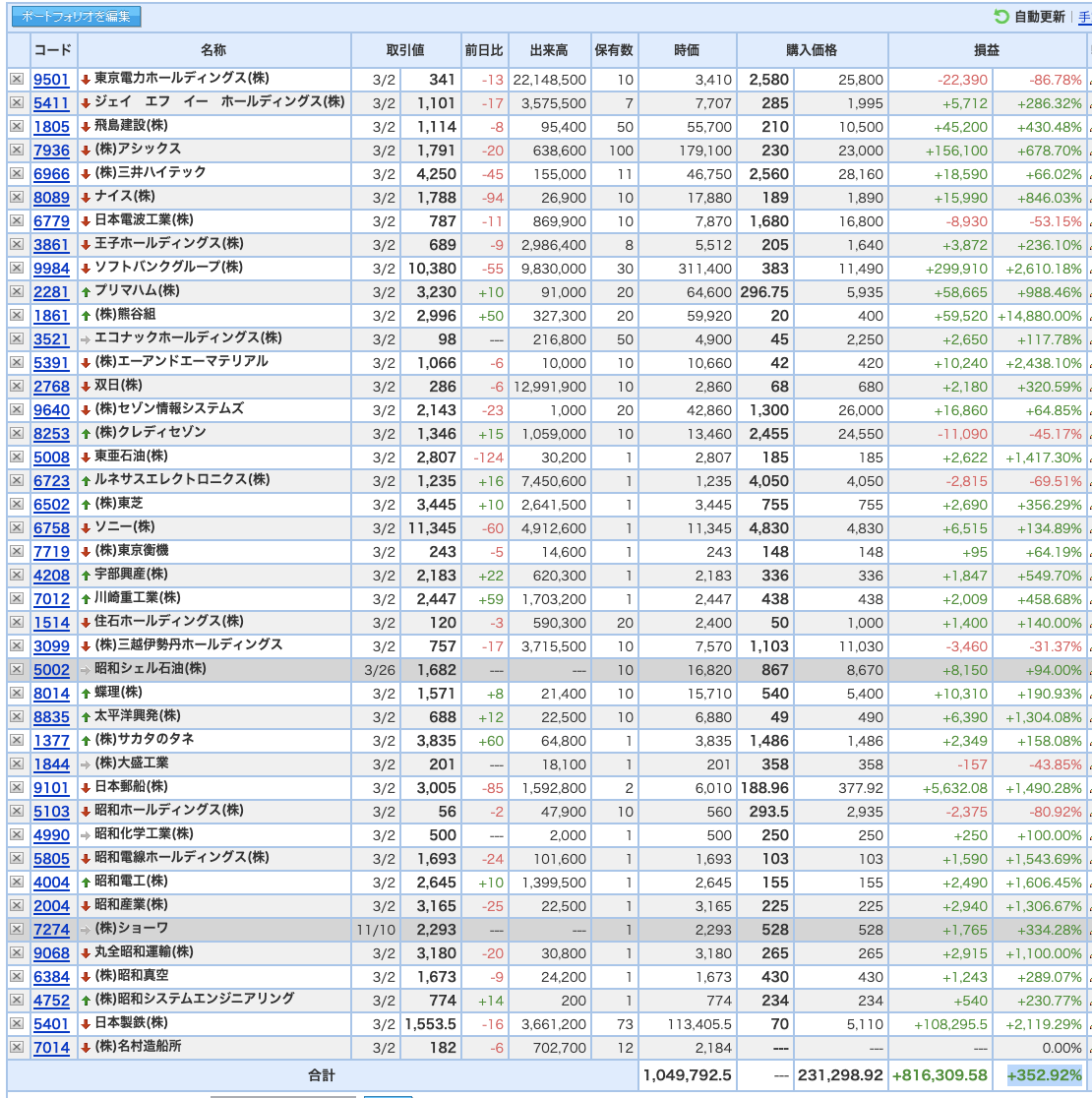
Task: Open stock code 9068 link
Action: pos(52,953)
